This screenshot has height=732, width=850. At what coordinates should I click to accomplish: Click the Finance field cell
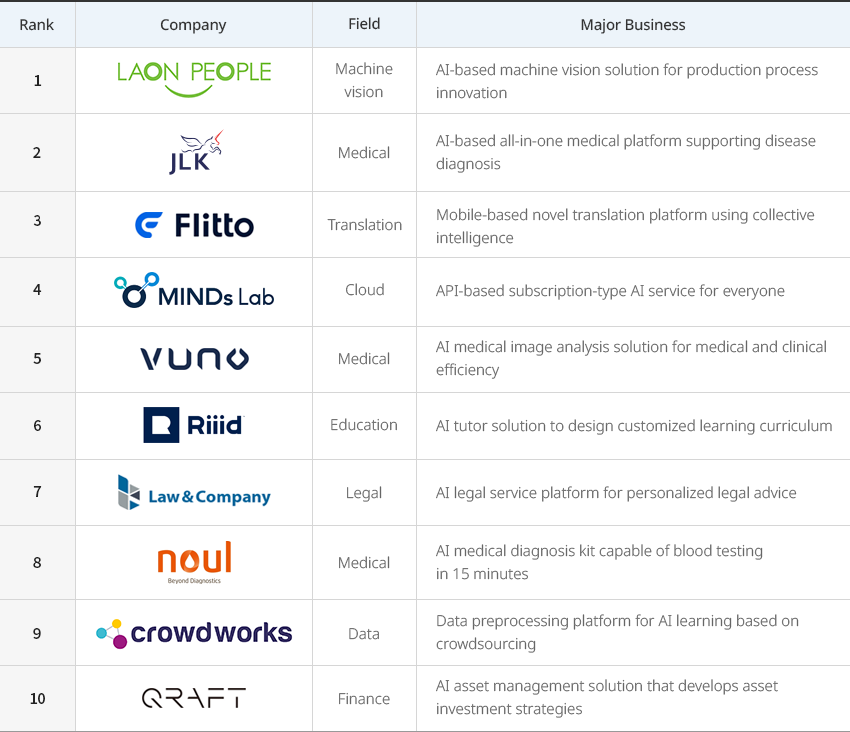[364, 698]
